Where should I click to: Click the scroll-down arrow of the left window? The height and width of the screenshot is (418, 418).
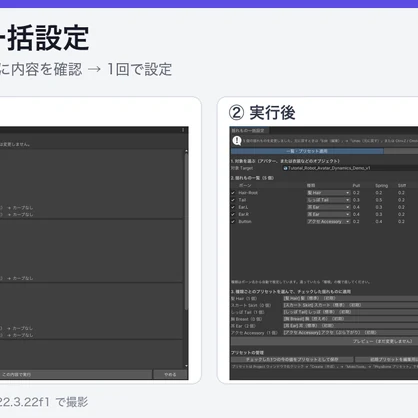186,366
